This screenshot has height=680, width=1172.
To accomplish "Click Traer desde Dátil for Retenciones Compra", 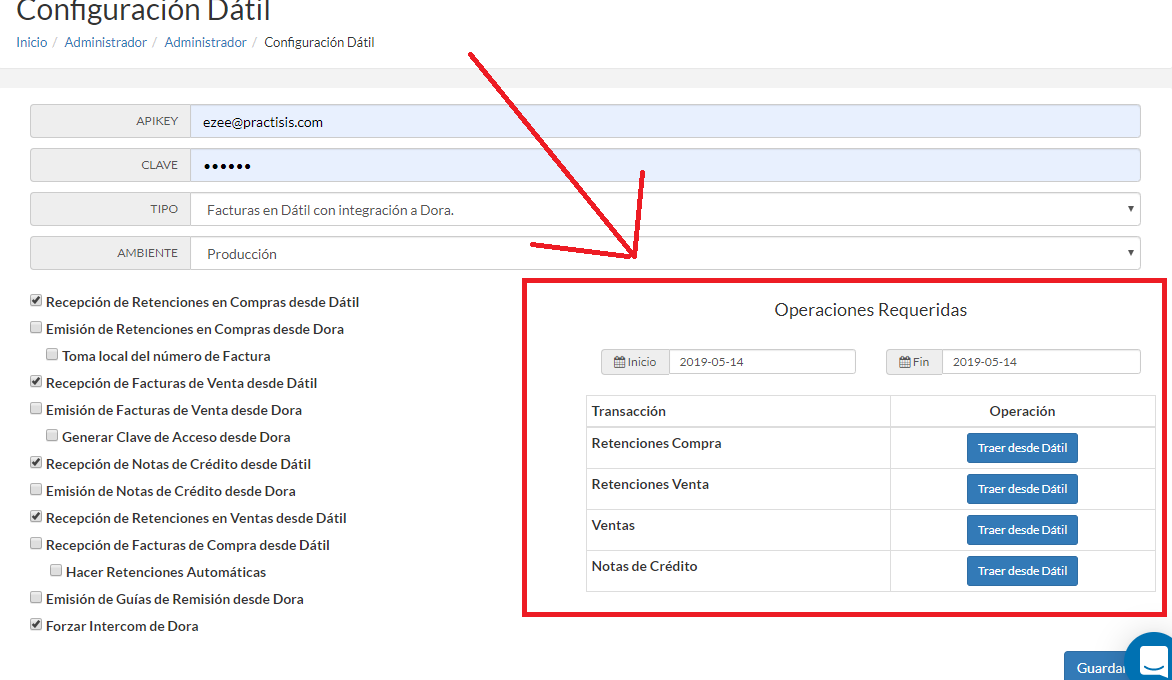I will tap(1021, 448).
